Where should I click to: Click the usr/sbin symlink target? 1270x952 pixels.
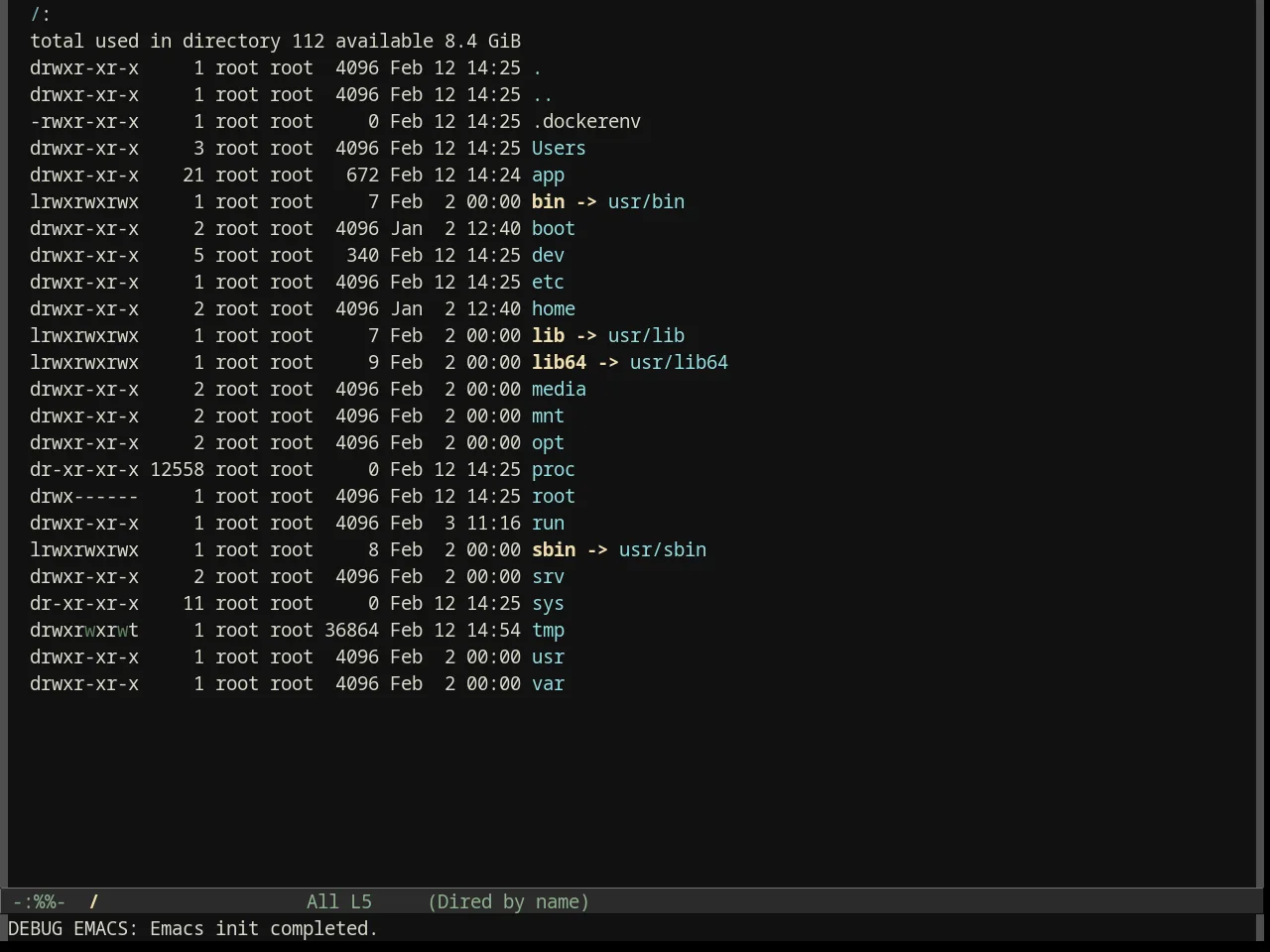(663, 549)
